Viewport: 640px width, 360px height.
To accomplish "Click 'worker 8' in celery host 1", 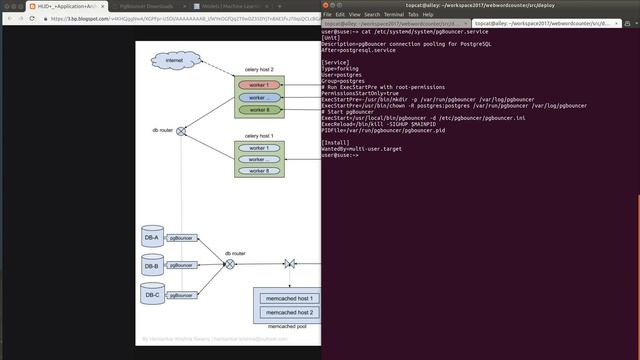I will (x=259, y=171).
